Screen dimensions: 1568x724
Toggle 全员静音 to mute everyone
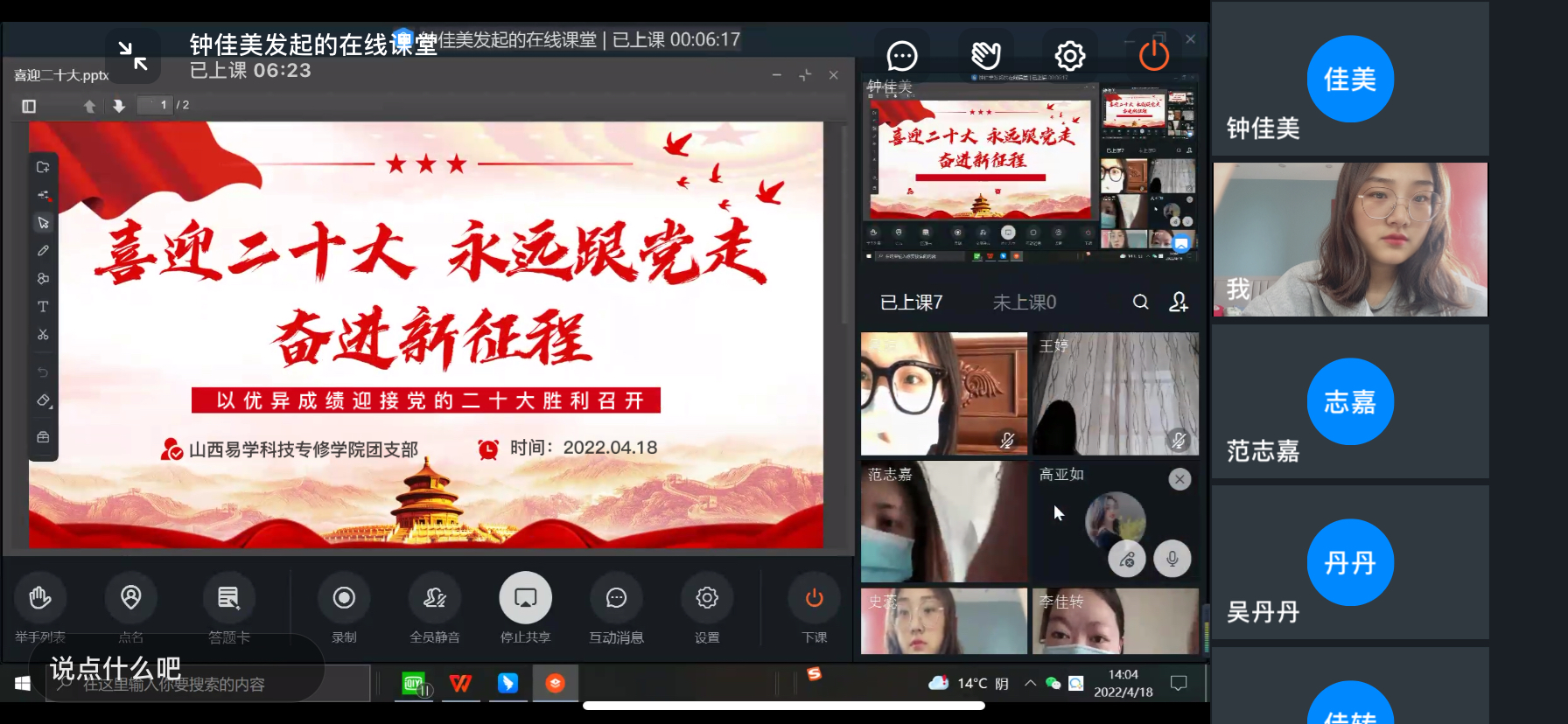coord(435,609)
